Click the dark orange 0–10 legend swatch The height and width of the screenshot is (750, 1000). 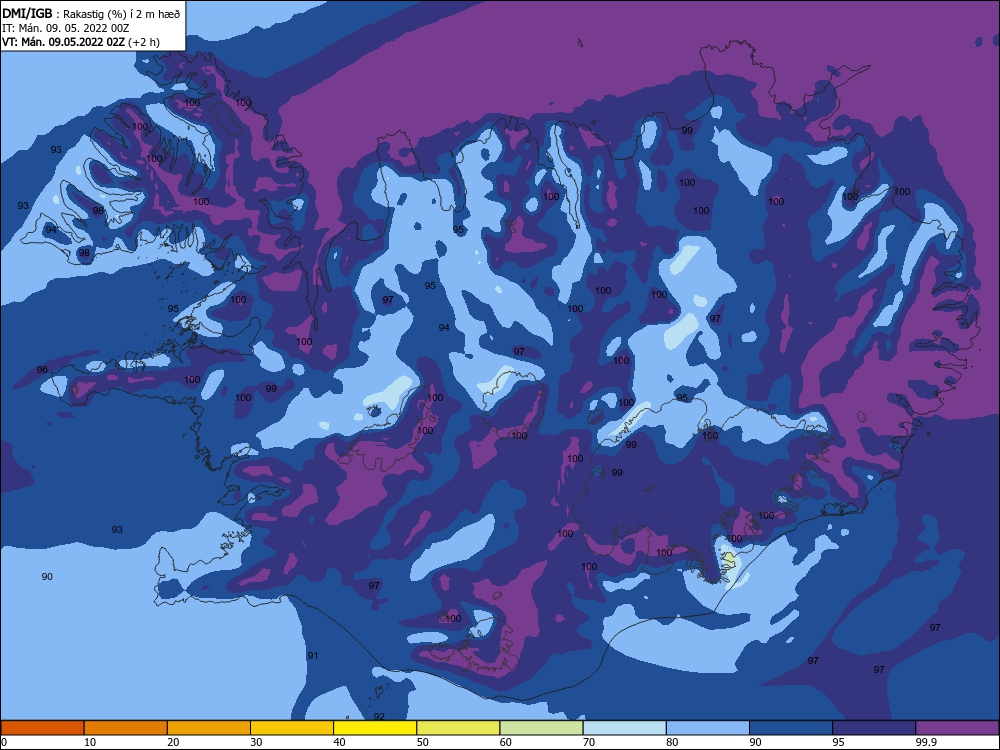42,728
